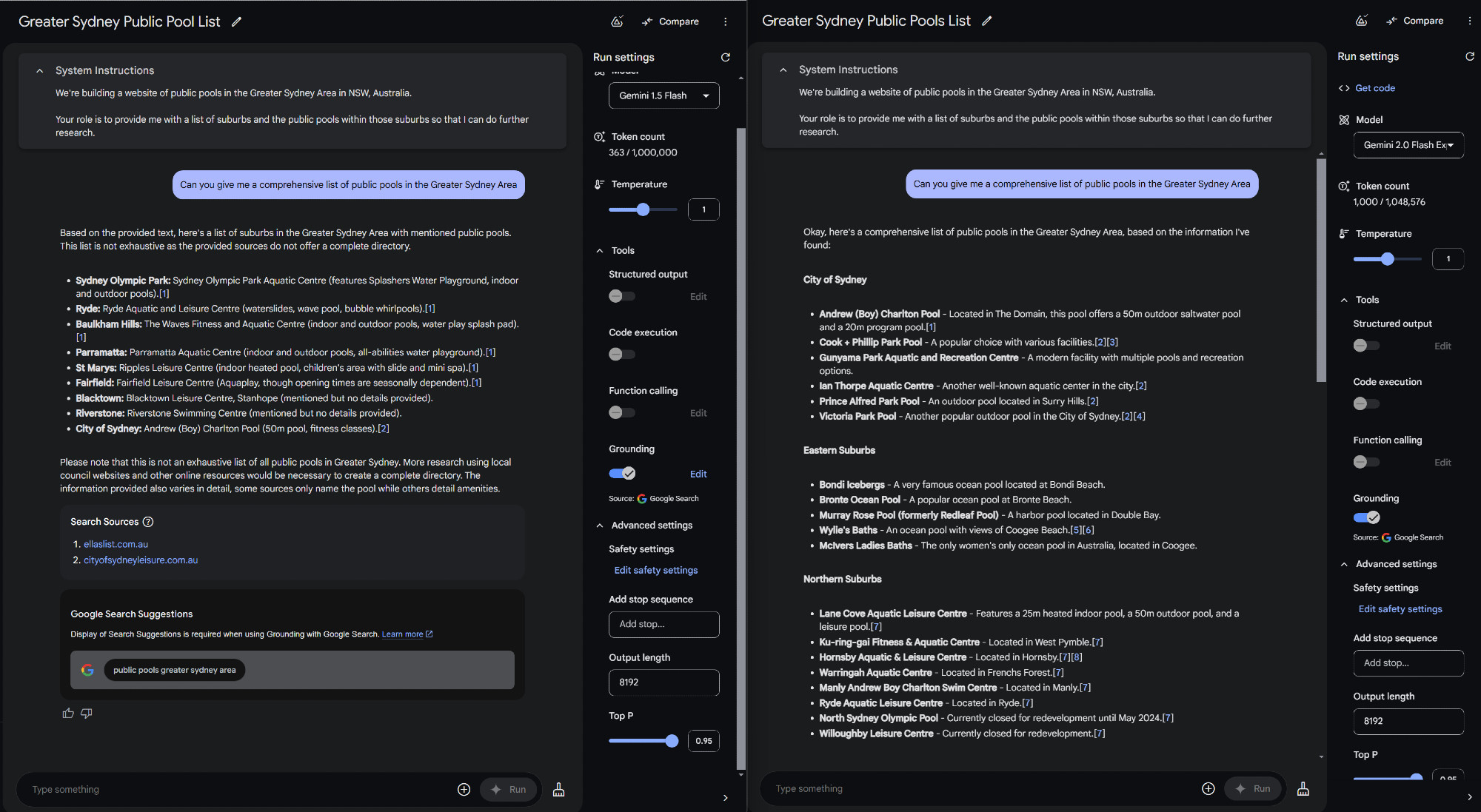The height and width of the screenshot is (812, 1481).
Task: Disable Grounding toggle in left window
Action: pos(622,474)
